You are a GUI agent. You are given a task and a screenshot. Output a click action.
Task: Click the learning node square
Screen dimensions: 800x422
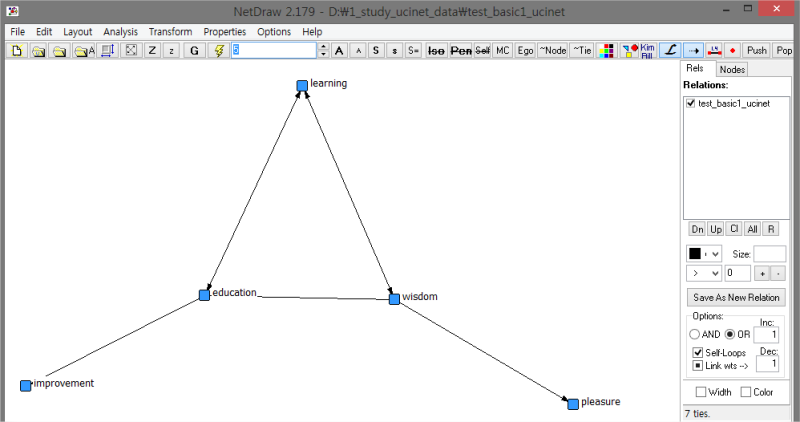tap(302, 86)
